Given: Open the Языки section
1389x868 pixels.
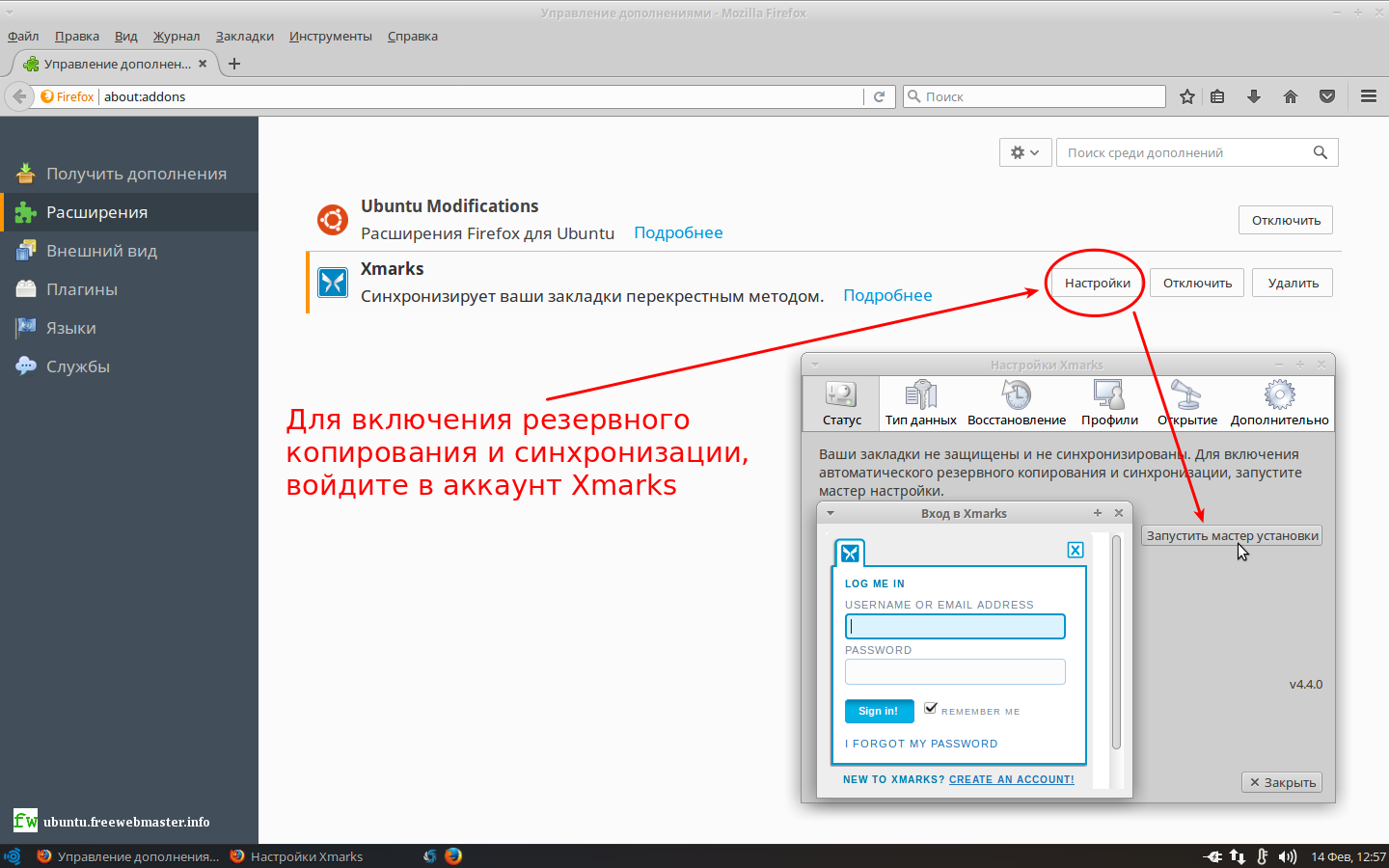Looking at the screenshot, I should (x=129, y=328).
